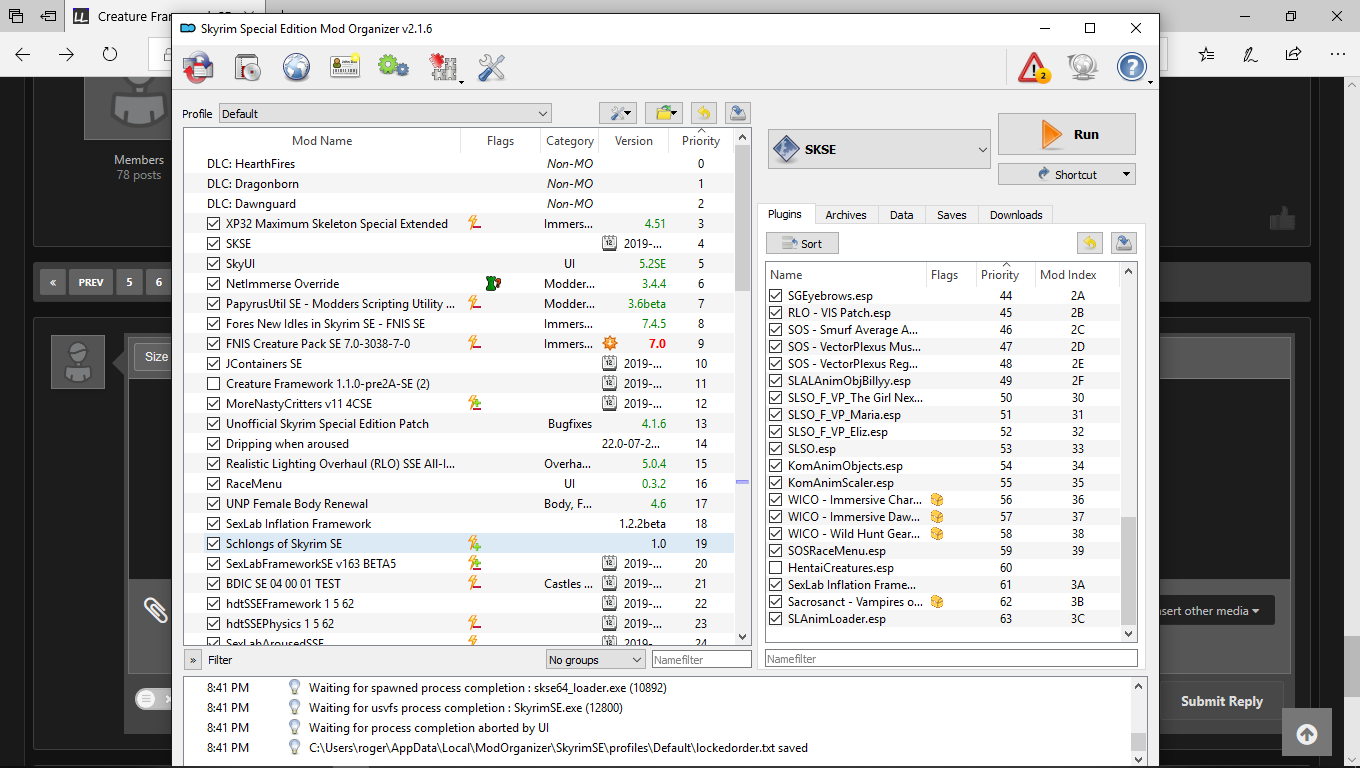This screenshot has height=768, width=1360.
Task: Click the restore backup icon in Plugins tab
Action: pos(1089,243)
